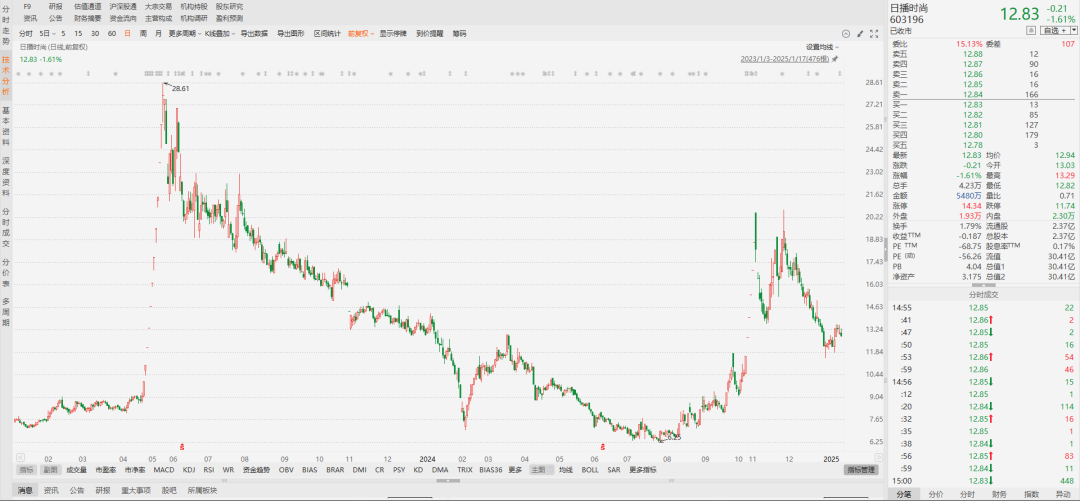The image size is (1080, 501).
Task: Click 导出数据 to export data
Action: pos(253,33)
